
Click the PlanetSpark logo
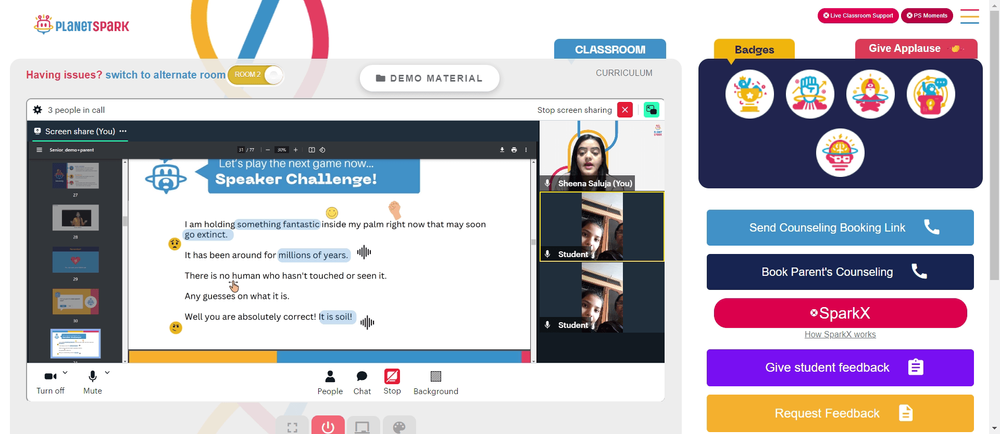(81, 25)
